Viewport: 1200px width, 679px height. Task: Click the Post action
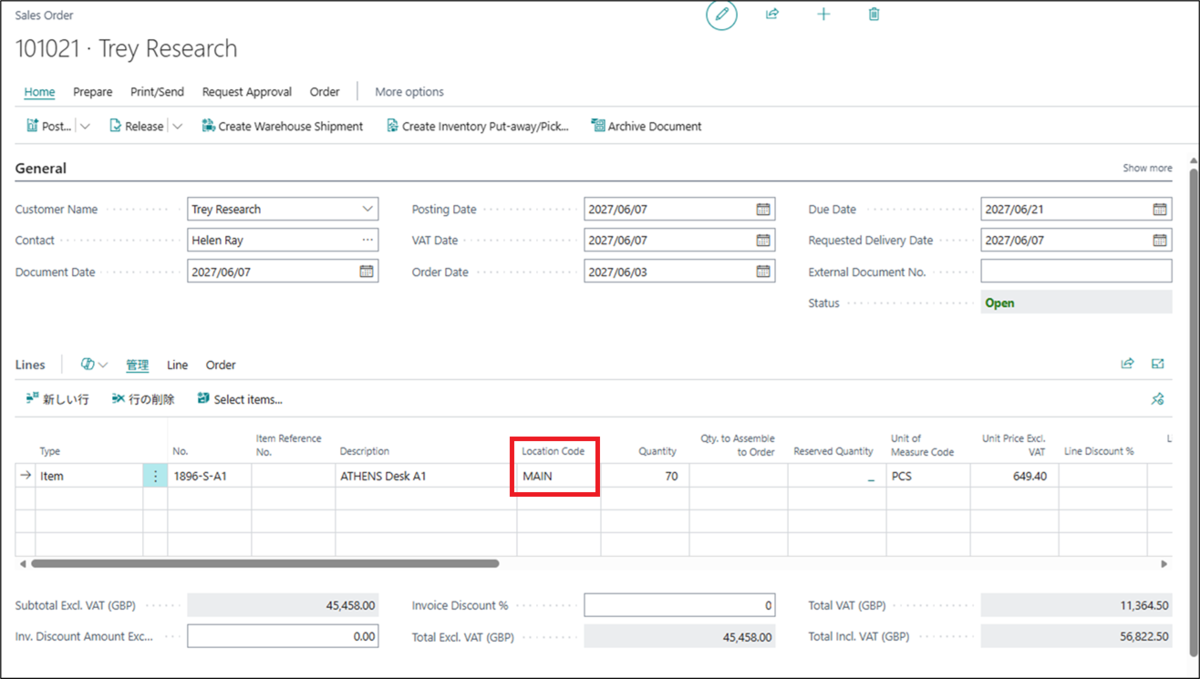click(49, 127)
